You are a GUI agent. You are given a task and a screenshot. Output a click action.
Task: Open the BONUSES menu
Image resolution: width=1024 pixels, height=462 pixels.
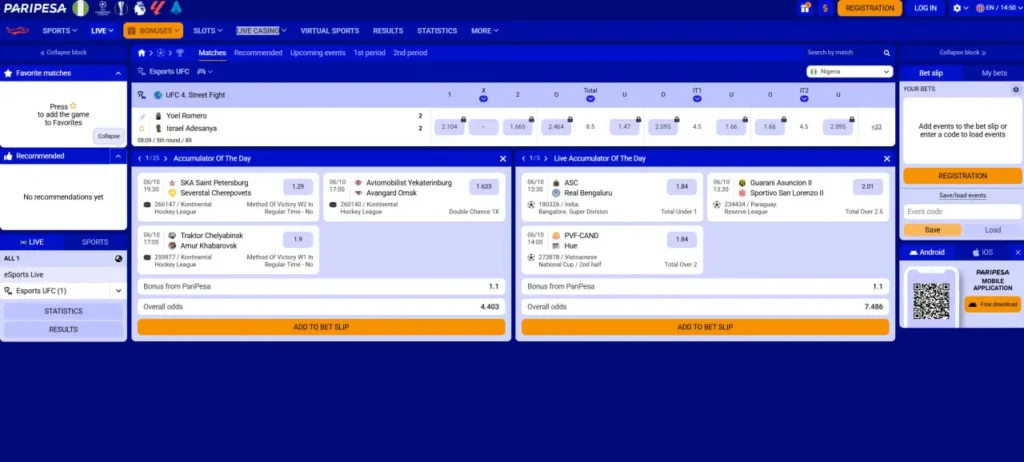pos(153,31)
